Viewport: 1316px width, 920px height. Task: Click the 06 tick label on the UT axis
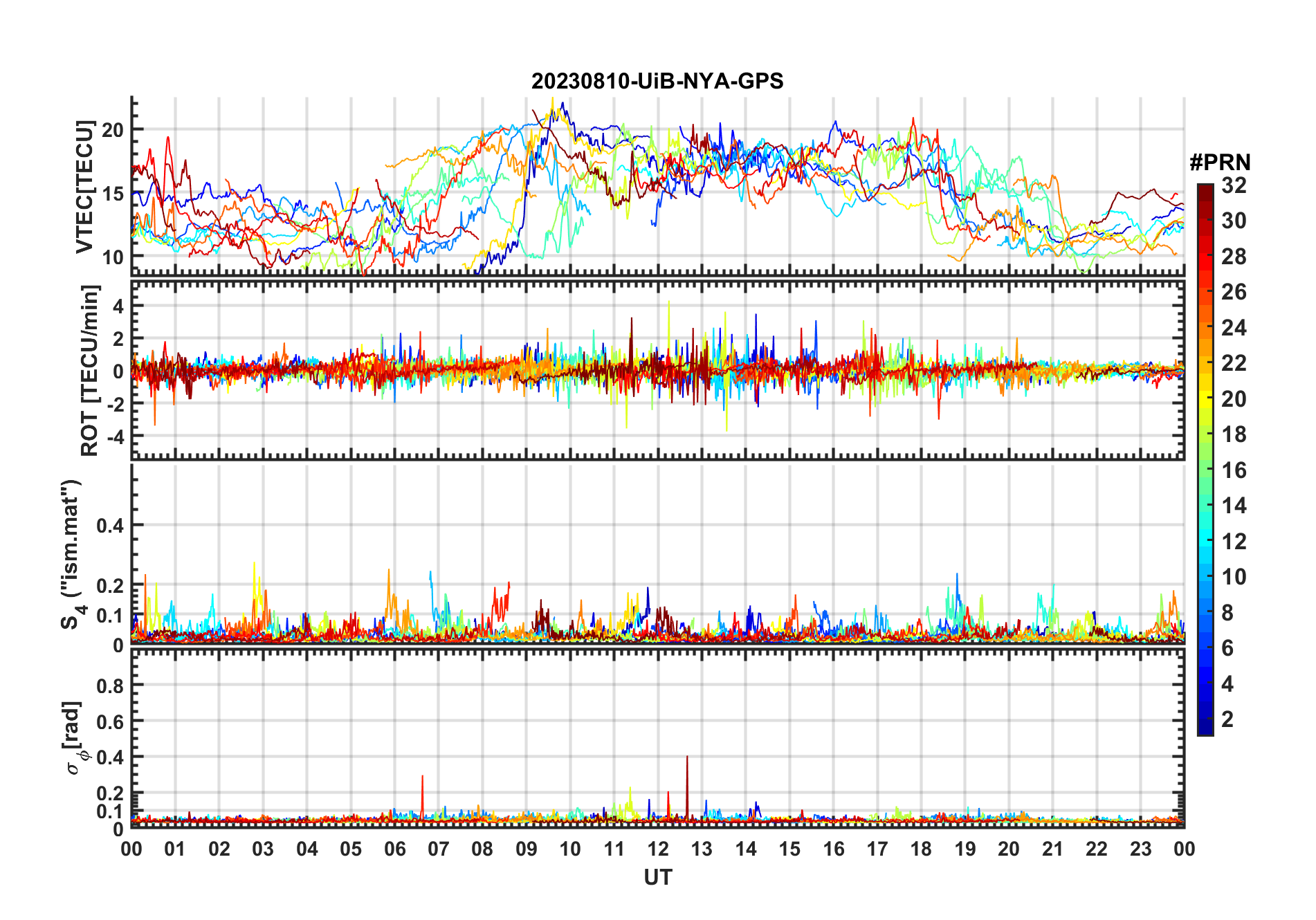[x=394, y=849]
